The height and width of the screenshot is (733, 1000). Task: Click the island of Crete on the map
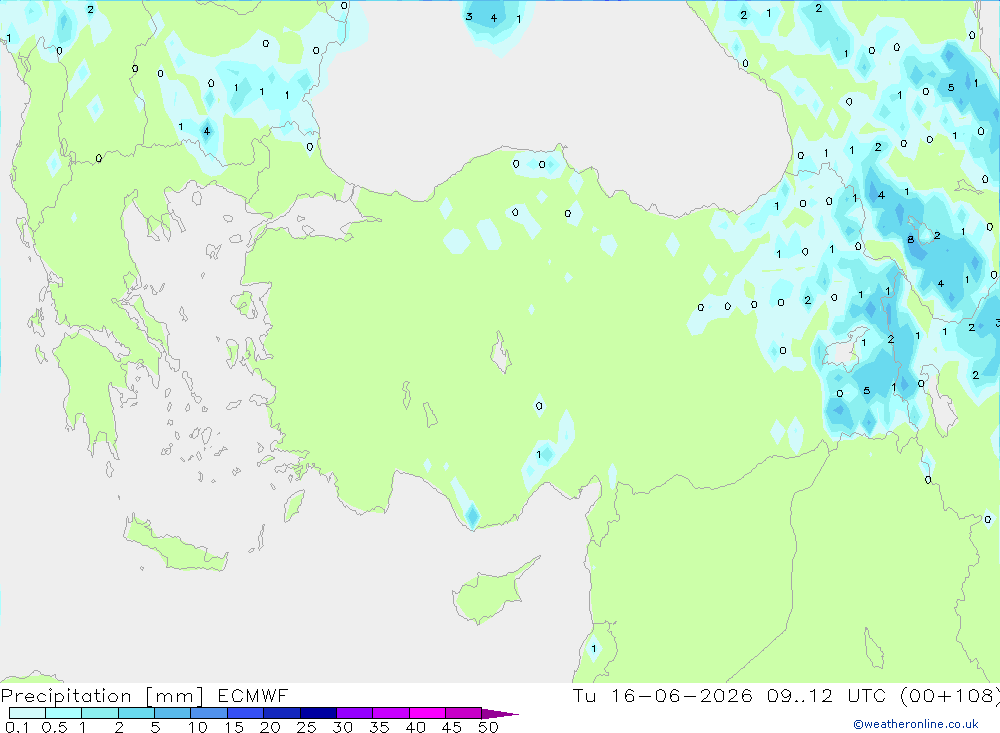[x=175, y=546]
